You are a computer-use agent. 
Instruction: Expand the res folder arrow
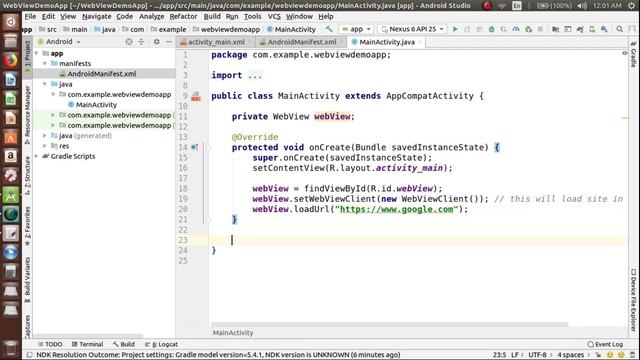(x=45, y=146)
